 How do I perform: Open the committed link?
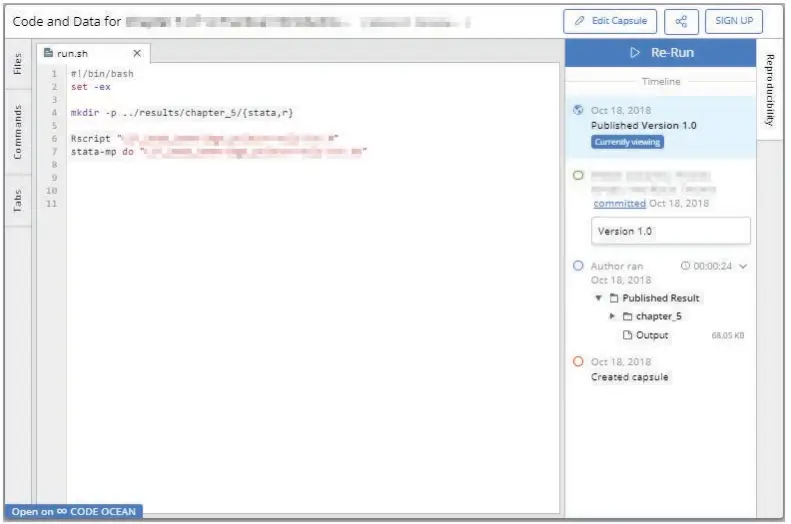pos(619,203)
